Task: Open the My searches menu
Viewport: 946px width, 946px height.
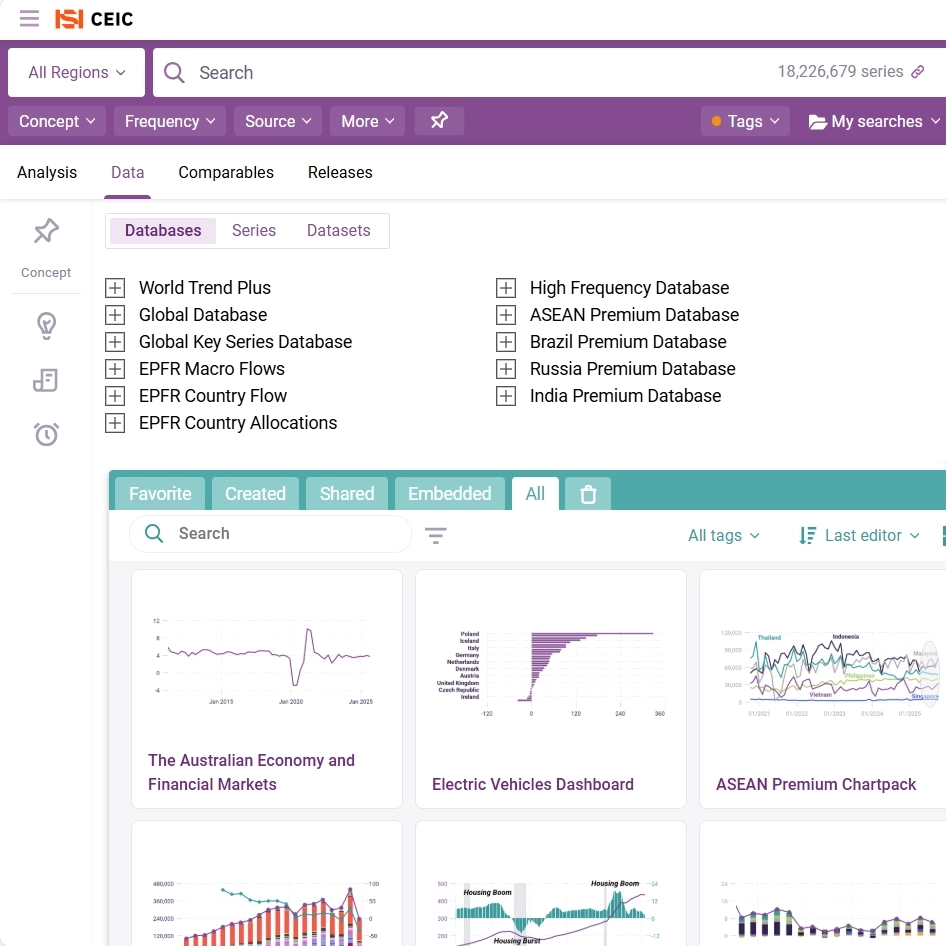Action: pyautogui.click(x=875, y=121)
